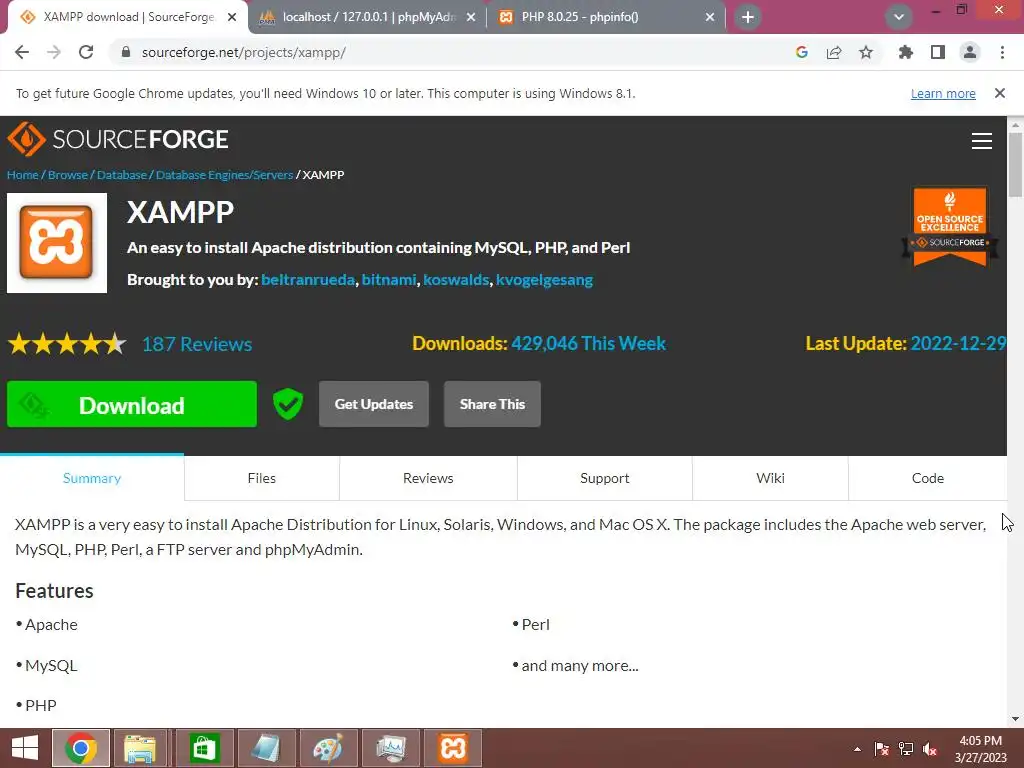Open the Files tab
The image size is (1024, 768).
pyautogui.click(x=262, y=478)
